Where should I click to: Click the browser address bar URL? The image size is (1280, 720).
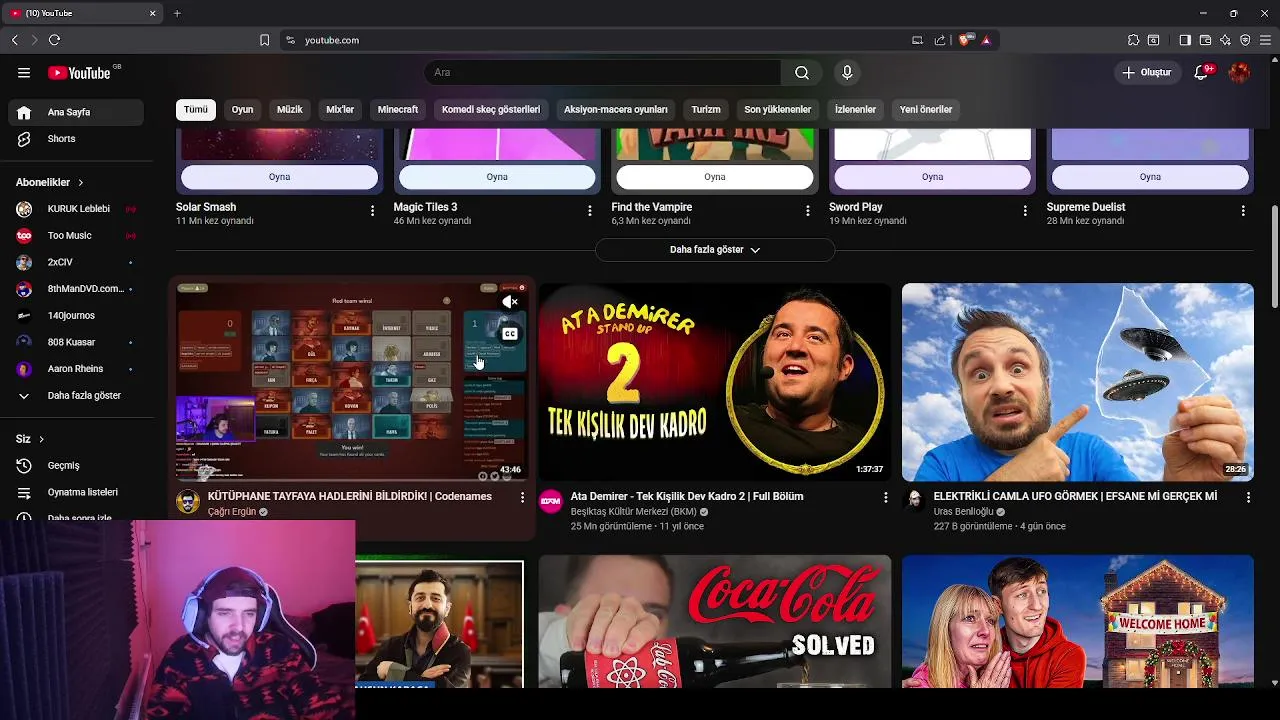click(x=332, y=40)
